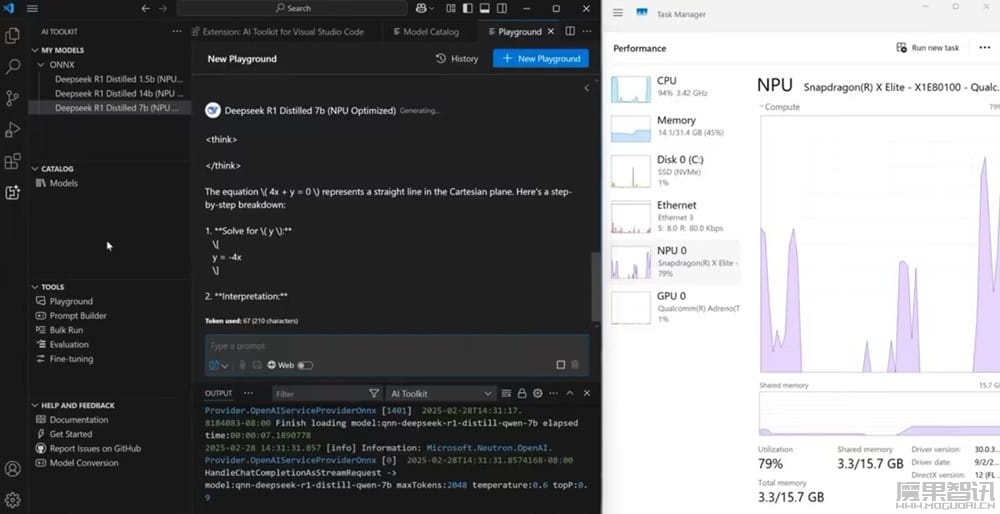The width and height of the screenshot is (1000, 514).
Task: Open output log level settings gear
Action: click(538, 393)
